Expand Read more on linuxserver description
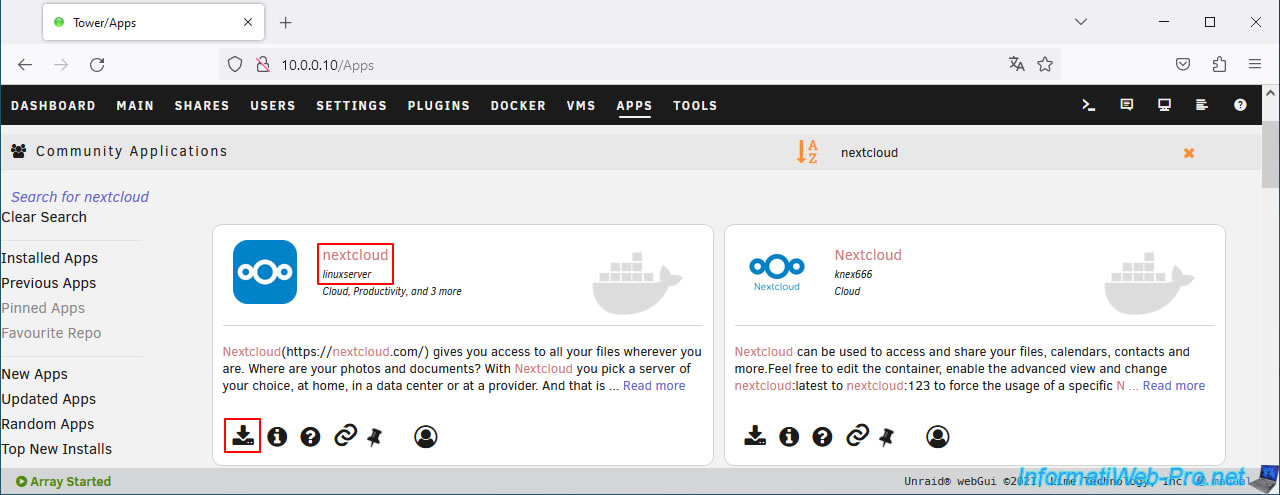This screenshot has height=495, width=1280. pos(654,386)
